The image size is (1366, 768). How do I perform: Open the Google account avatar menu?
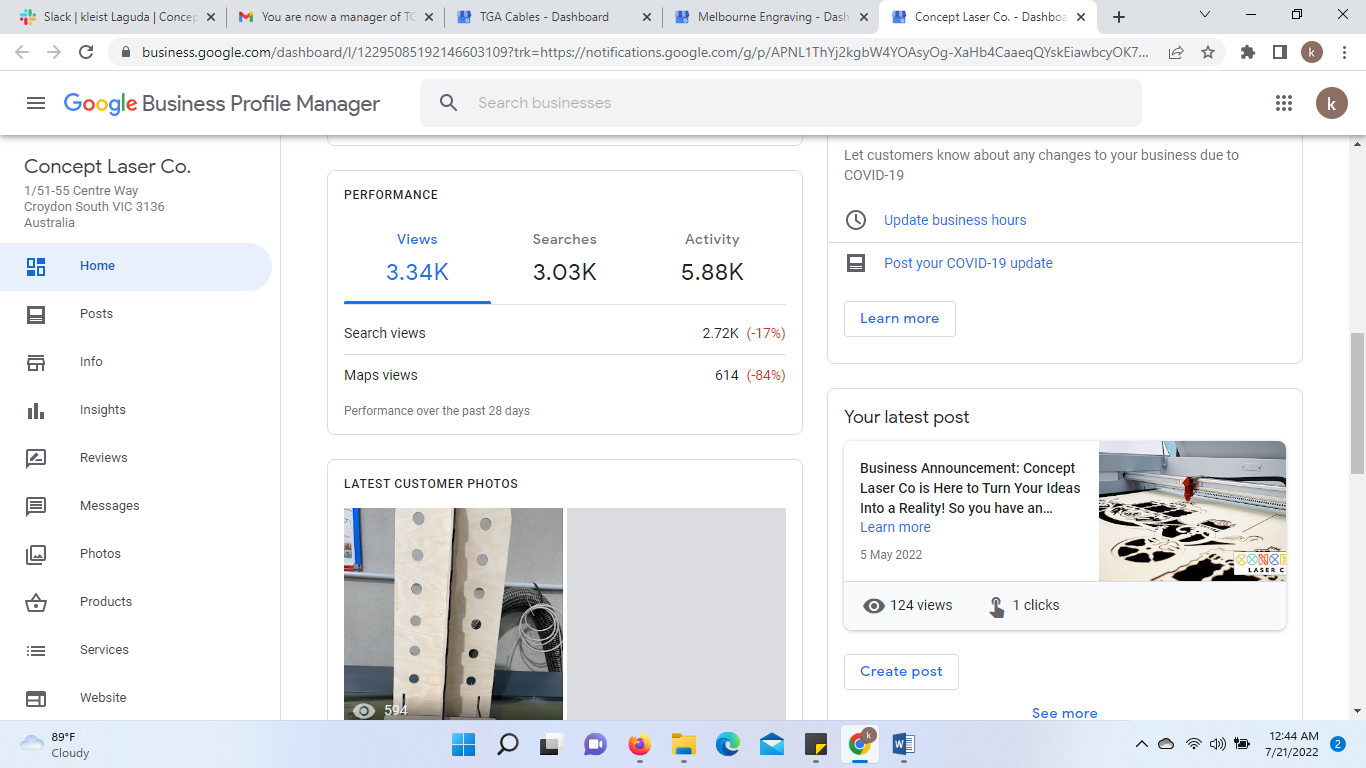coord(1331,103)
